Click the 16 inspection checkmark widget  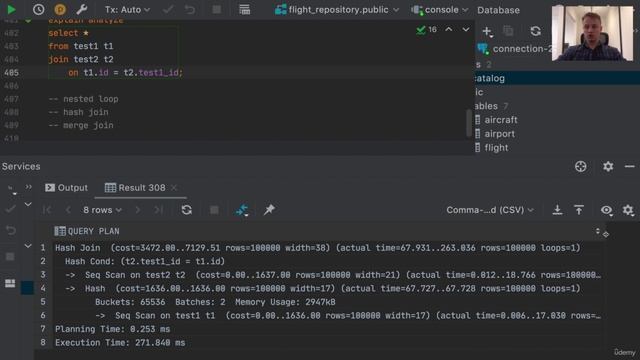427,29
